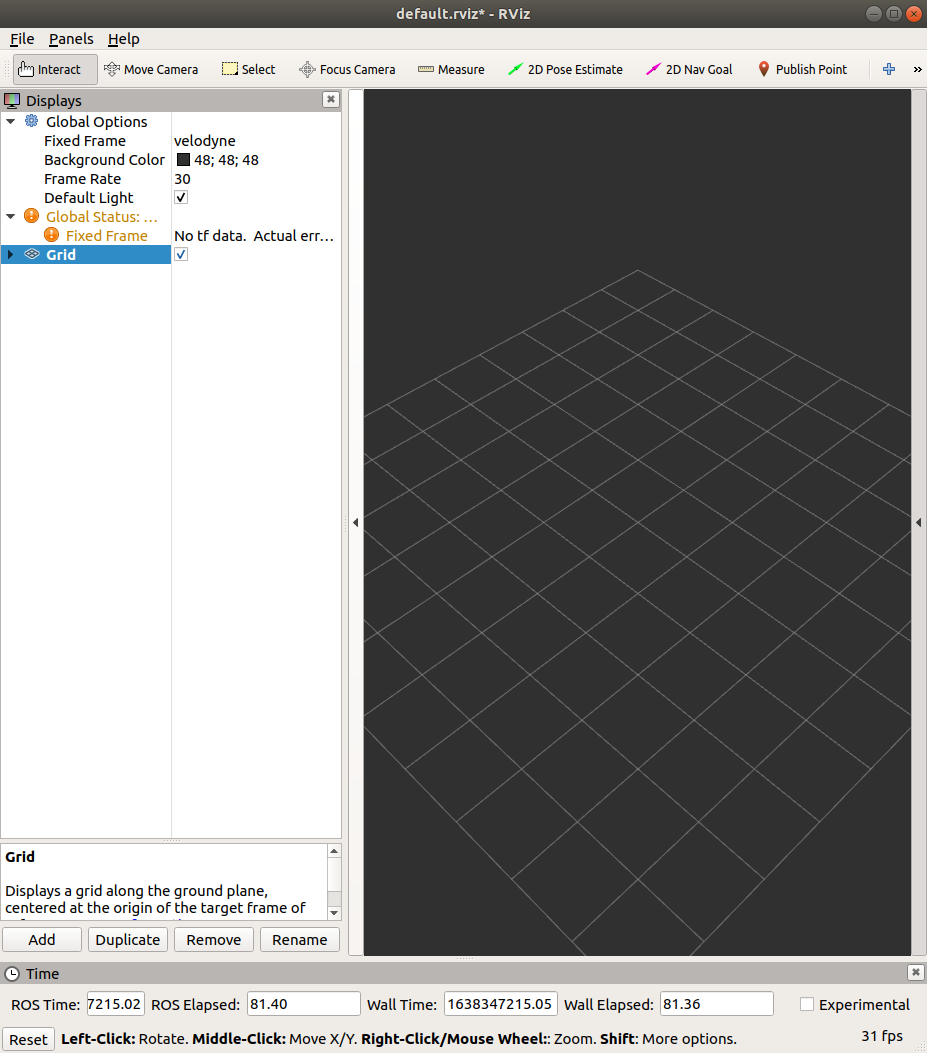Close the Displays panel
This screenshot has width=927, height=1053.
(330, 99)
